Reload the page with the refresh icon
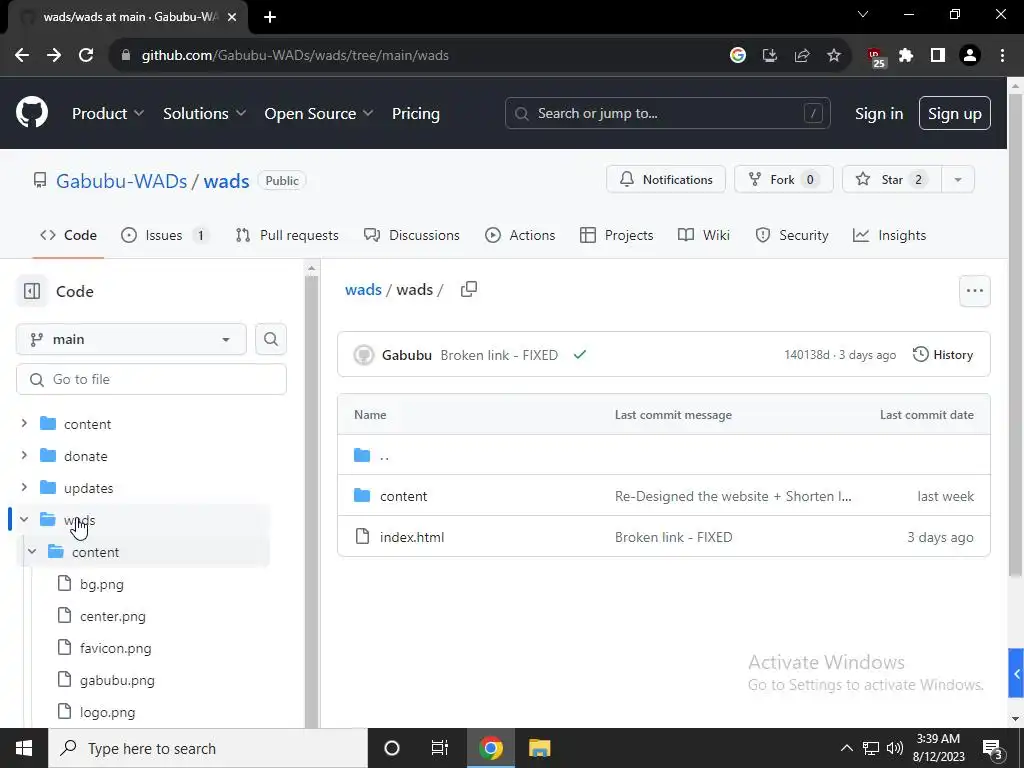The image size is (1024, 768). (x=86, y=56)
